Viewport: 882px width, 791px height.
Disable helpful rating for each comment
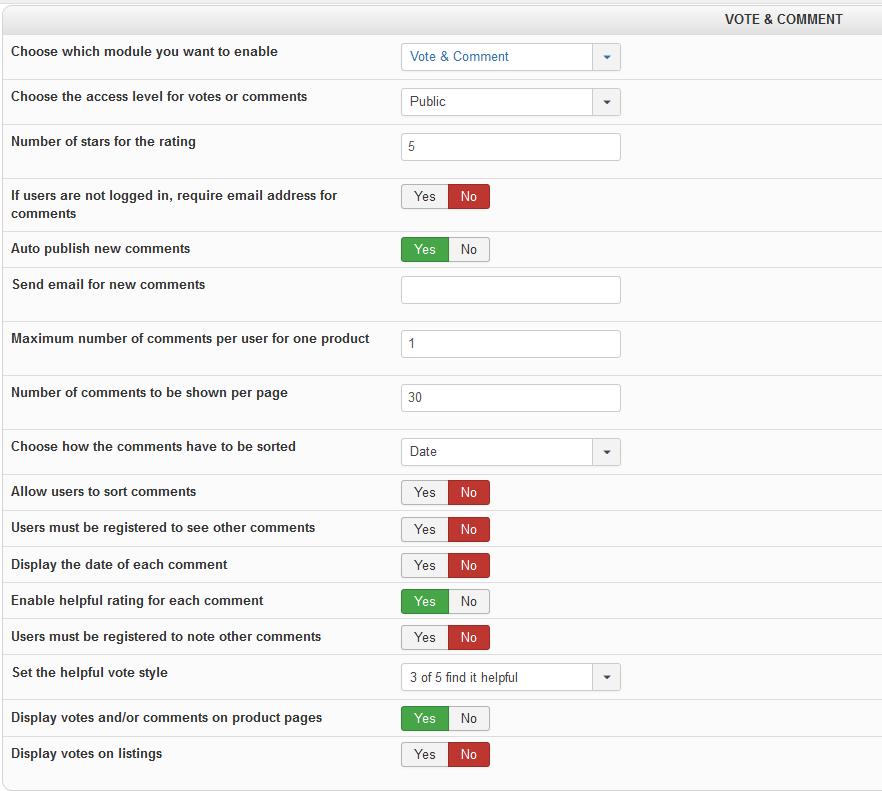[469, 602]
